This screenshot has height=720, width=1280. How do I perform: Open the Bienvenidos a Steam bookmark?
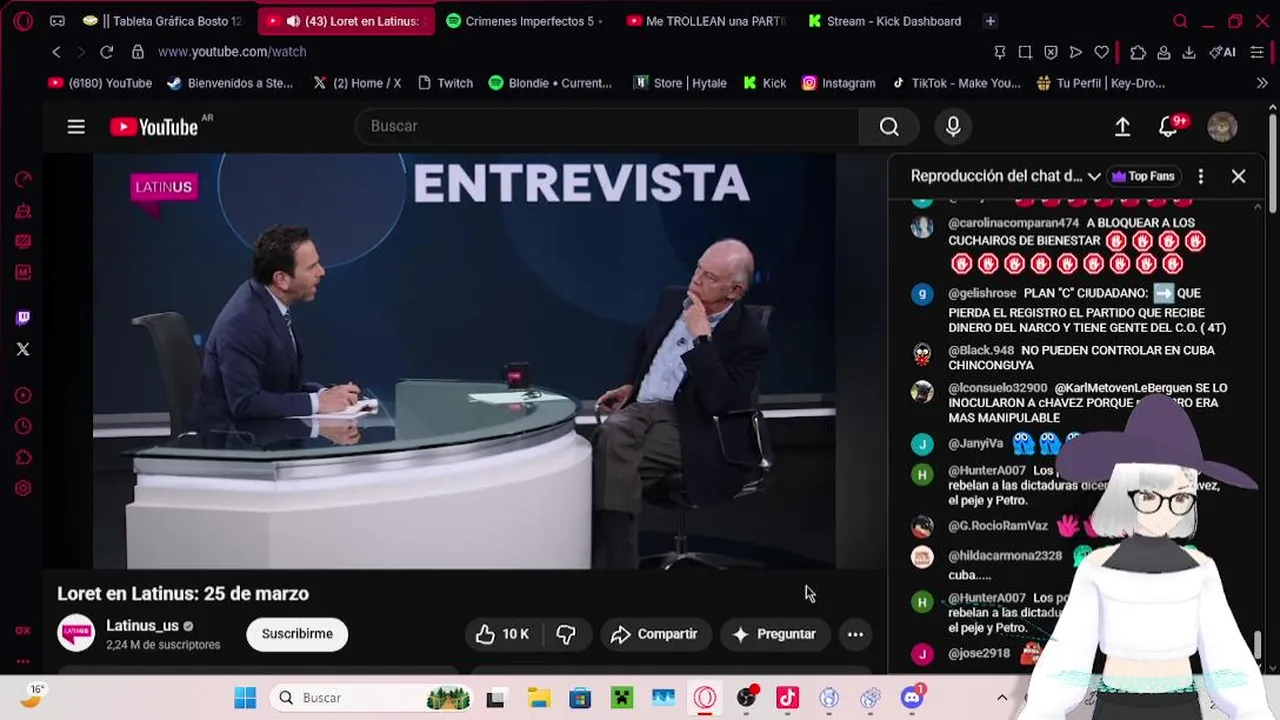point(229,83)
